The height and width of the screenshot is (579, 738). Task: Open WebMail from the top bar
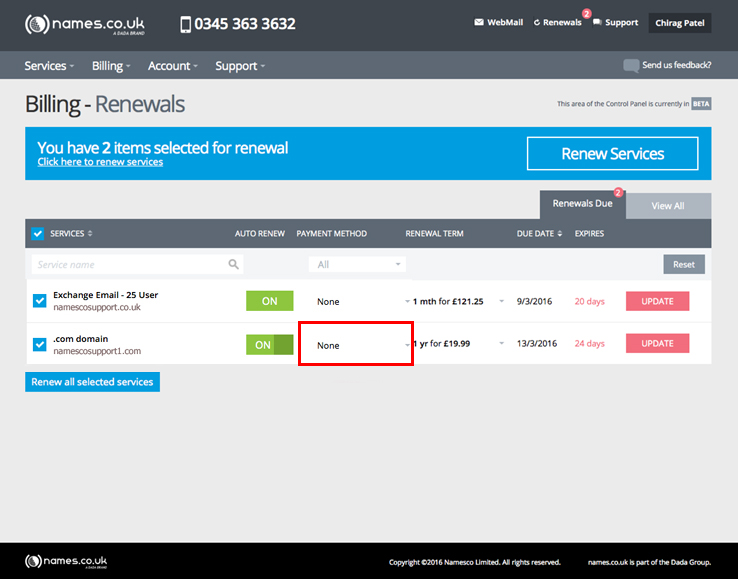tap(498, 22)
